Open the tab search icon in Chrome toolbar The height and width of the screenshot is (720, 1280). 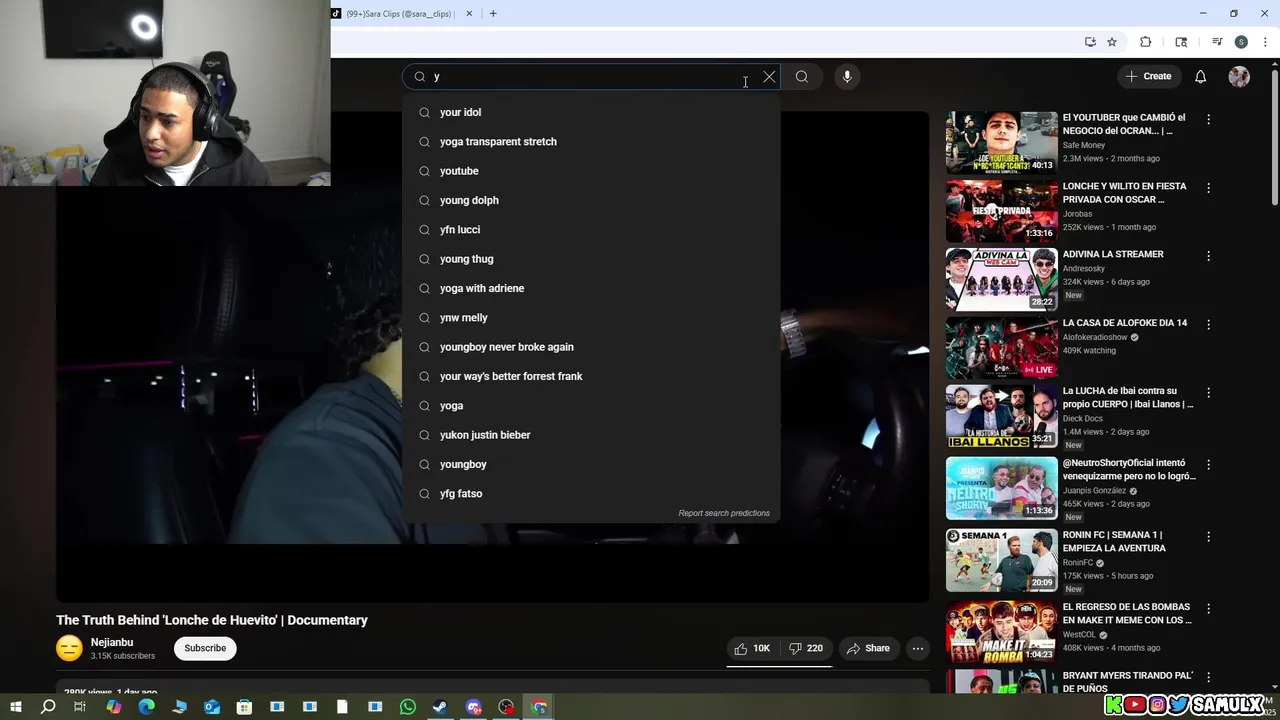[x=1181, y=42]
